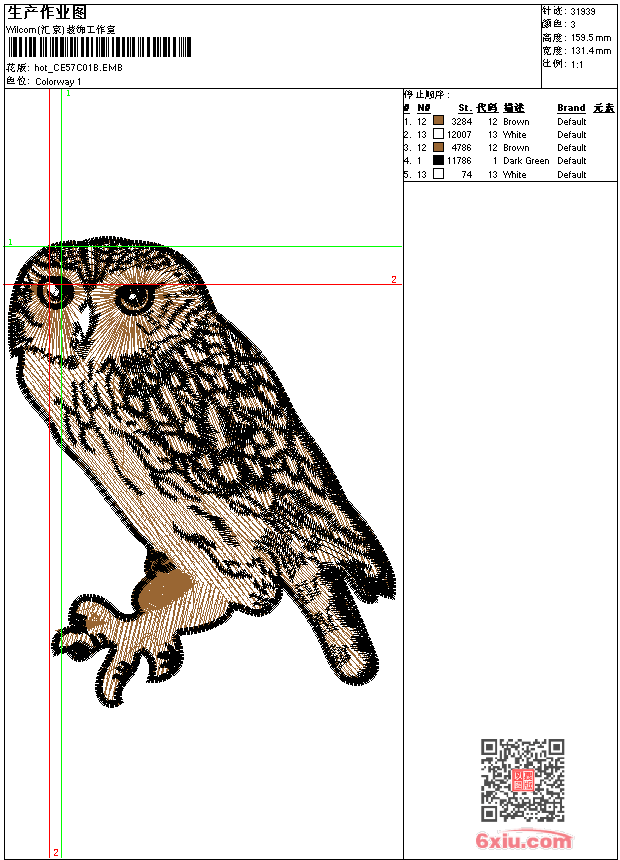The height and width of the screenshot is (860, 620).
Task: Click the red seal inside the QR code
Action: [522, 781]
